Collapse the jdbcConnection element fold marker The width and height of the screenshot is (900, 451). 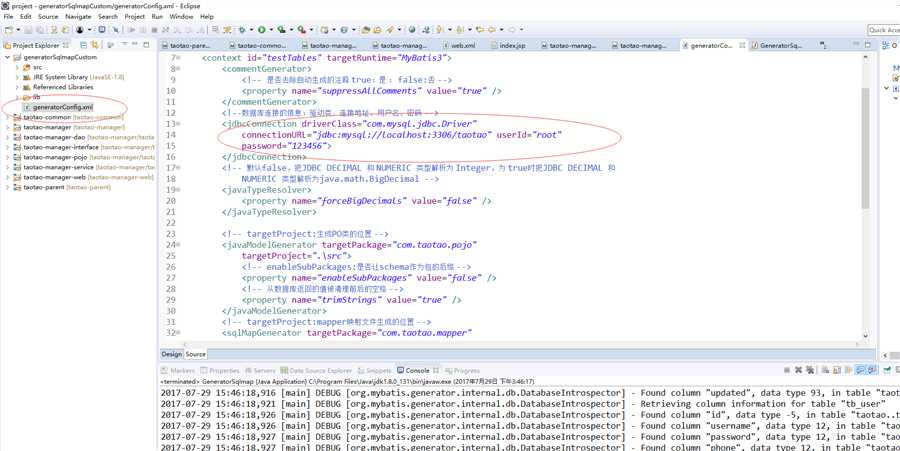[178, 124]
